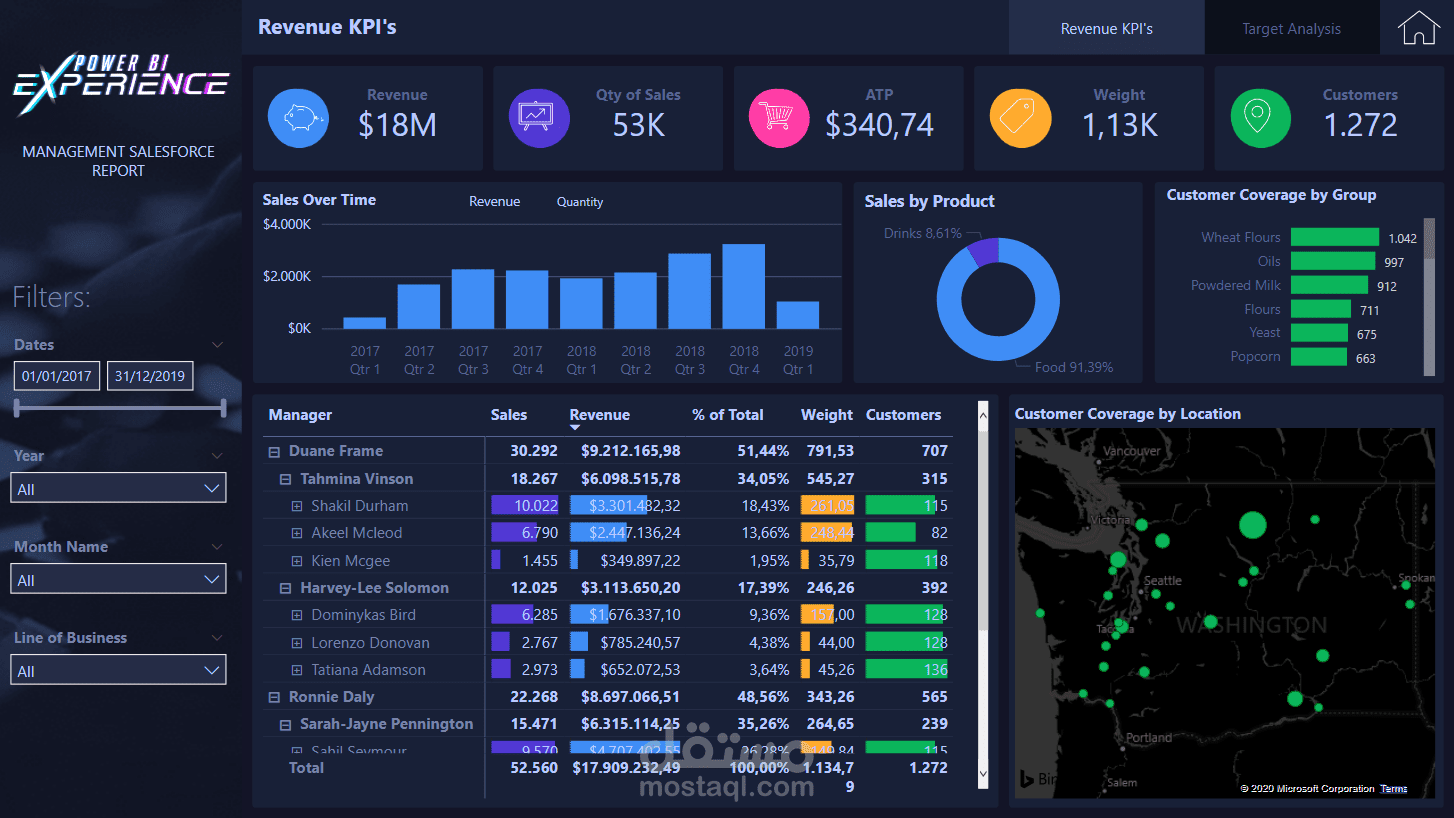
Task: Click the Customers location pin icon
Action: 1261,118
